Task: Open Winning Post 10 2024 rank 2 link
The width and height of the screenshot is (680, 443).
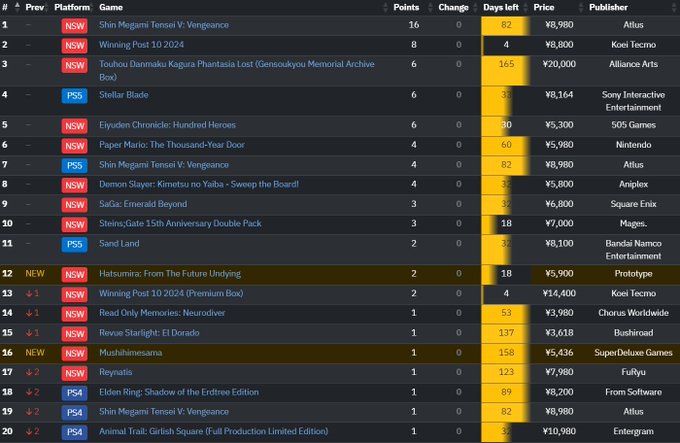Action: [141, 45]
